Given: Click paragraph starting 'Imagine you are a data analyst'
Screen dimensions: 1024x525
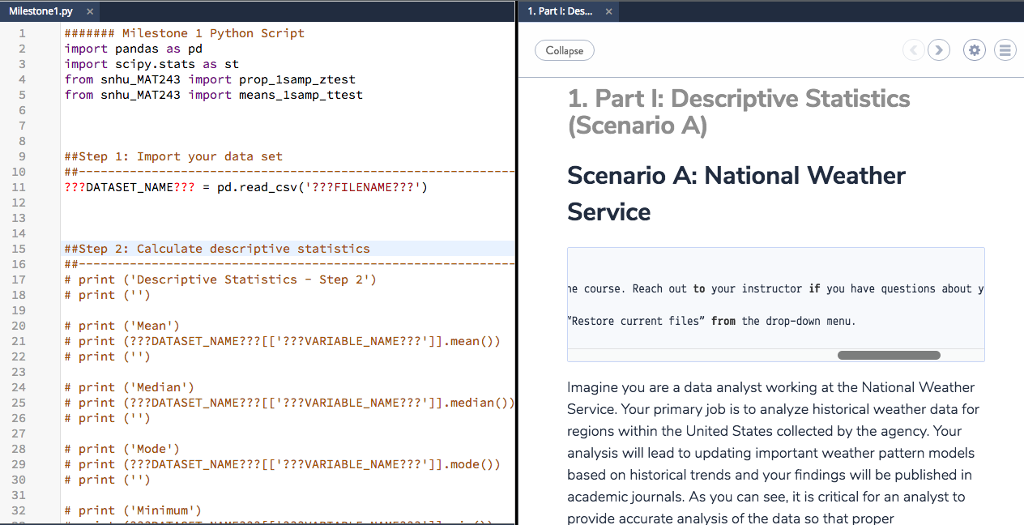Looking at the screenshot, I should (771, 453).
